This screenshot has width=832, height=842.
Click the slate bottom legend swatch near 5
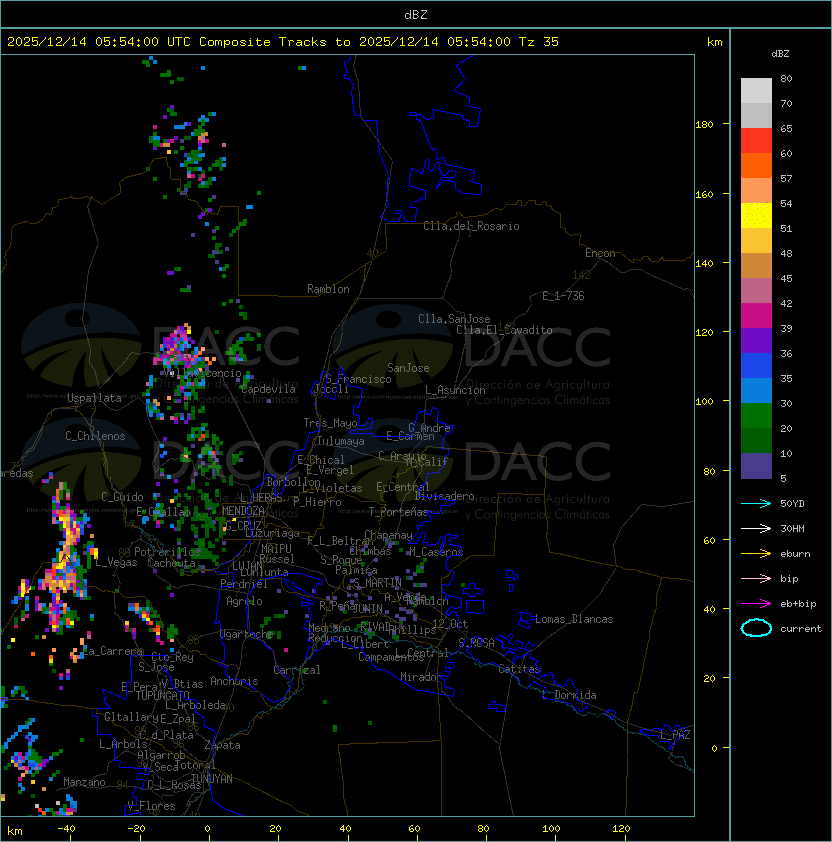click(756, 466)
